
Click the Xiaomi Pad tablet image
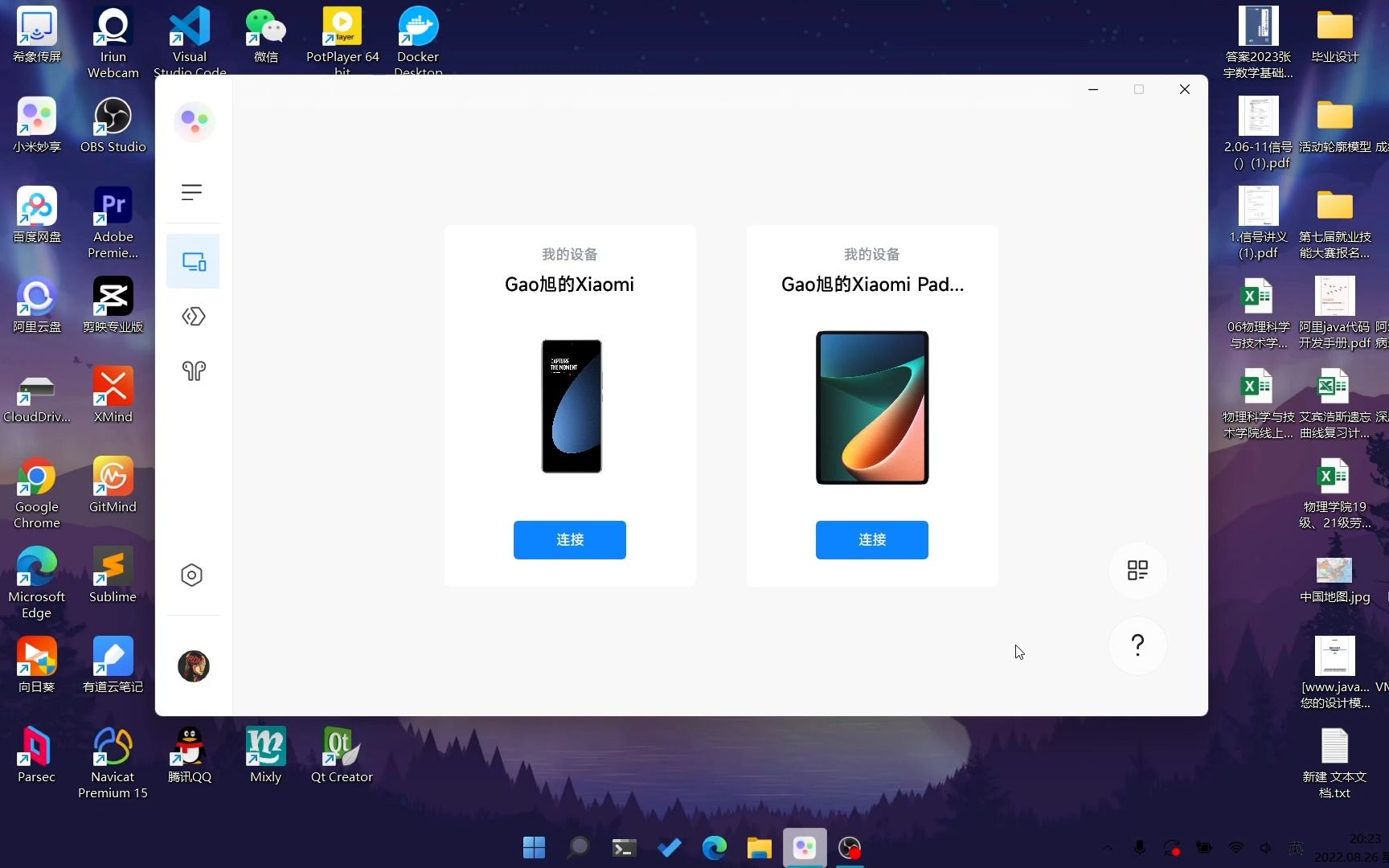point(872,407)
